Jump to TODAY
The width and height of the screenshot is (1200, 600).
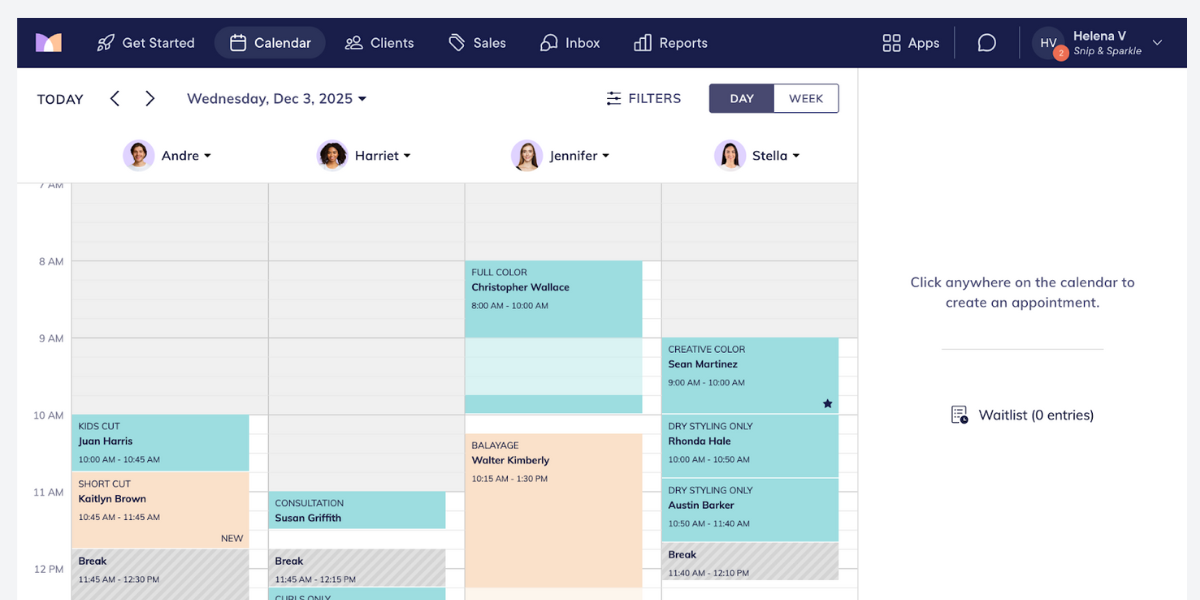[59, 98]
